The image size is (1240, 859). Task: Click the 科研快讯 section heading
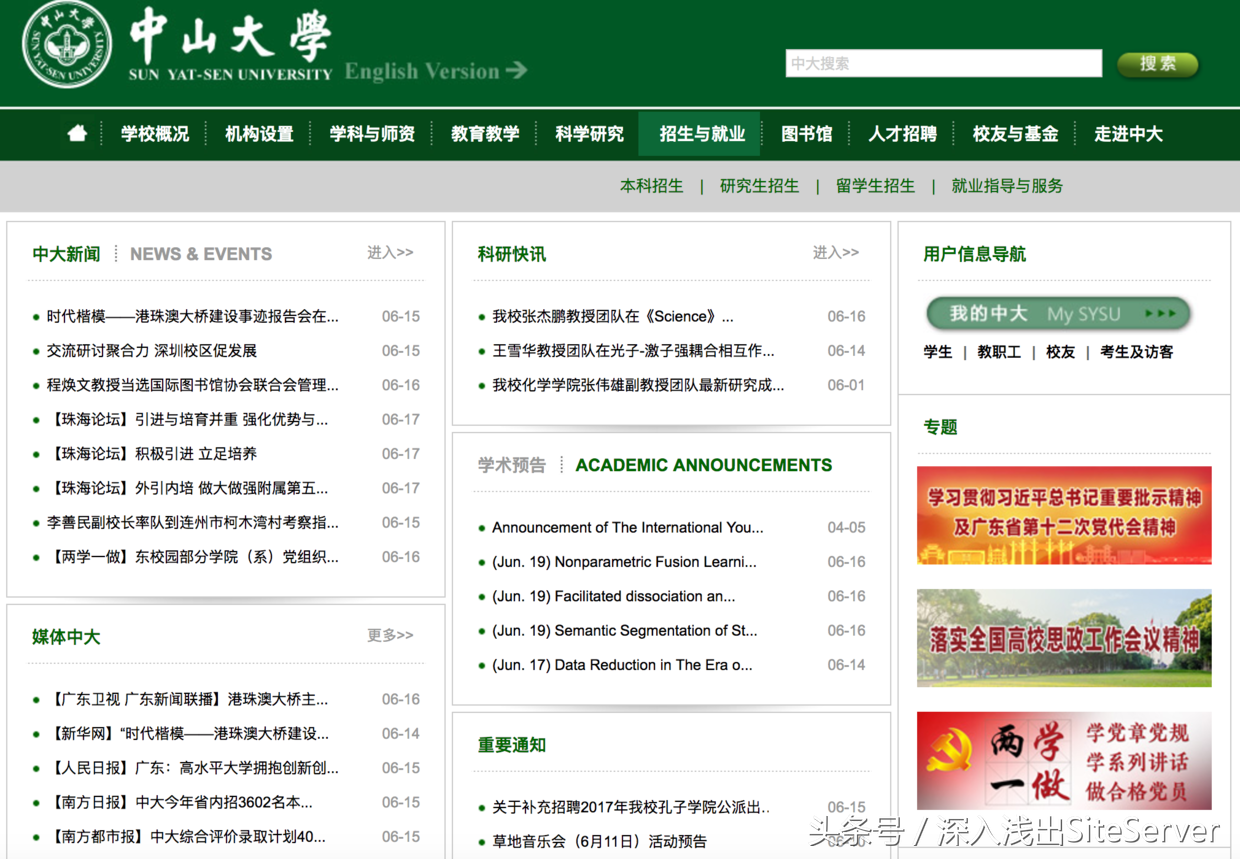(x=512, y=254)
